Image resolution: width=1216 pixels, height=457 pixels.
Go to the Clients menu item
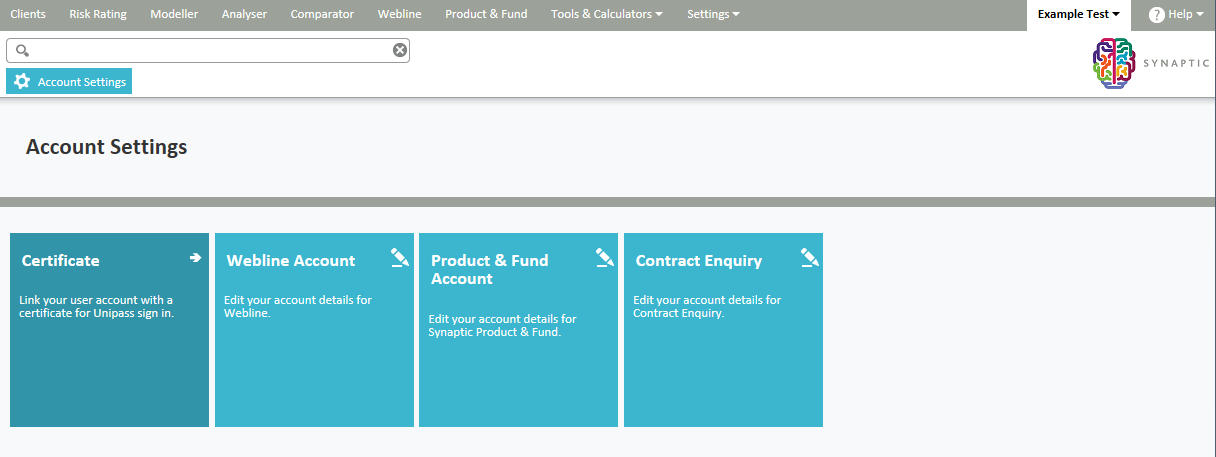pyautogui.click(x=28, y=14)
